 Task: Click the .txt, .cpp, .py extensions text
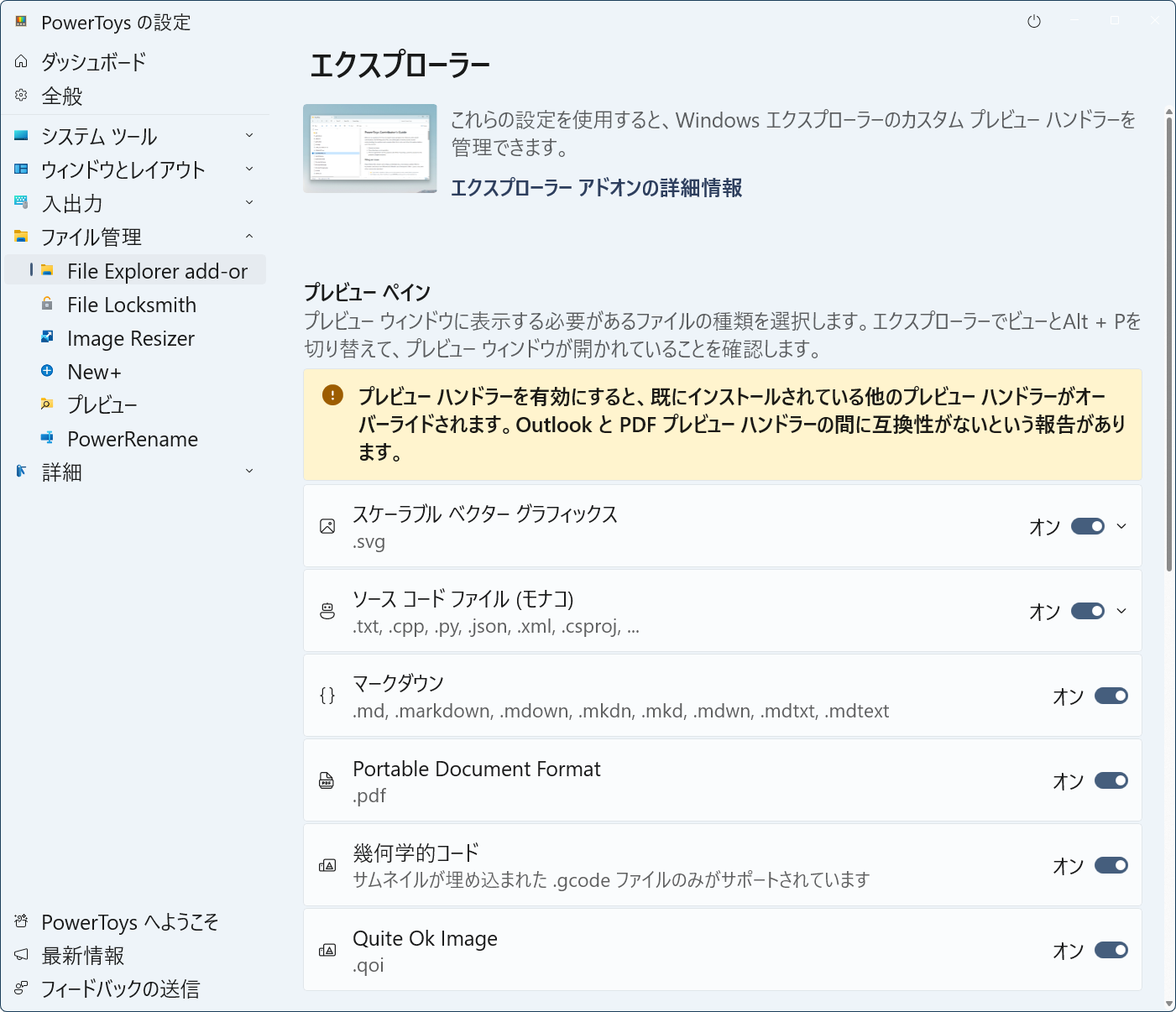496,626
